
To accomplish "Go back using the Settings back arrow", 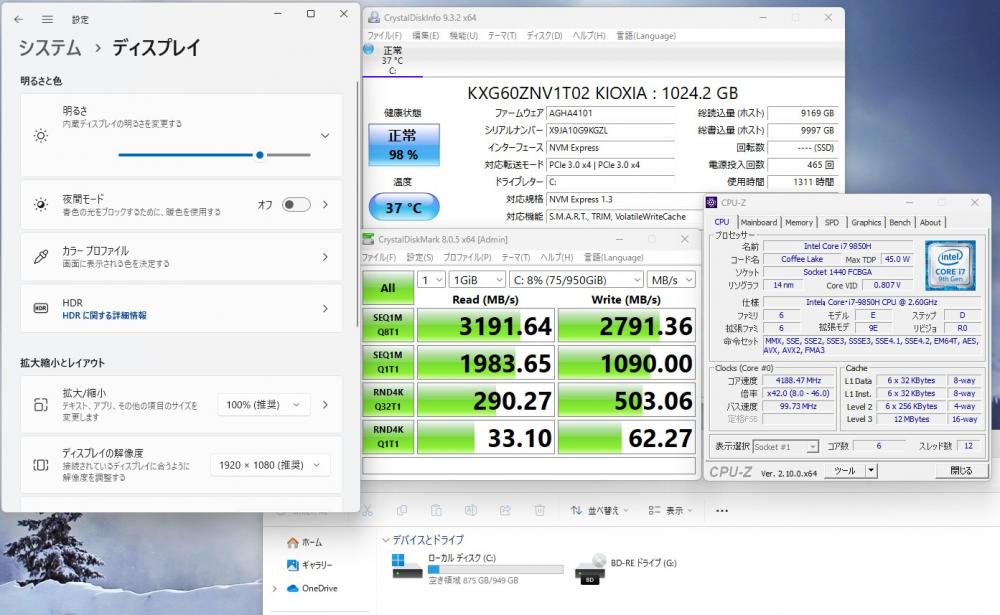I will [x=18, y=19].
